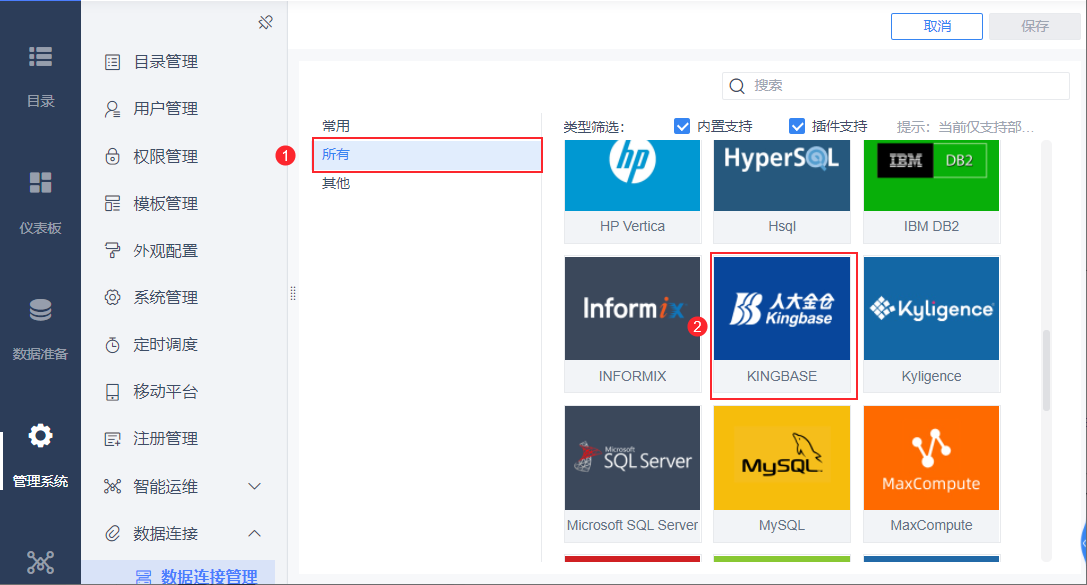Switch to the 常用 category

336,126
